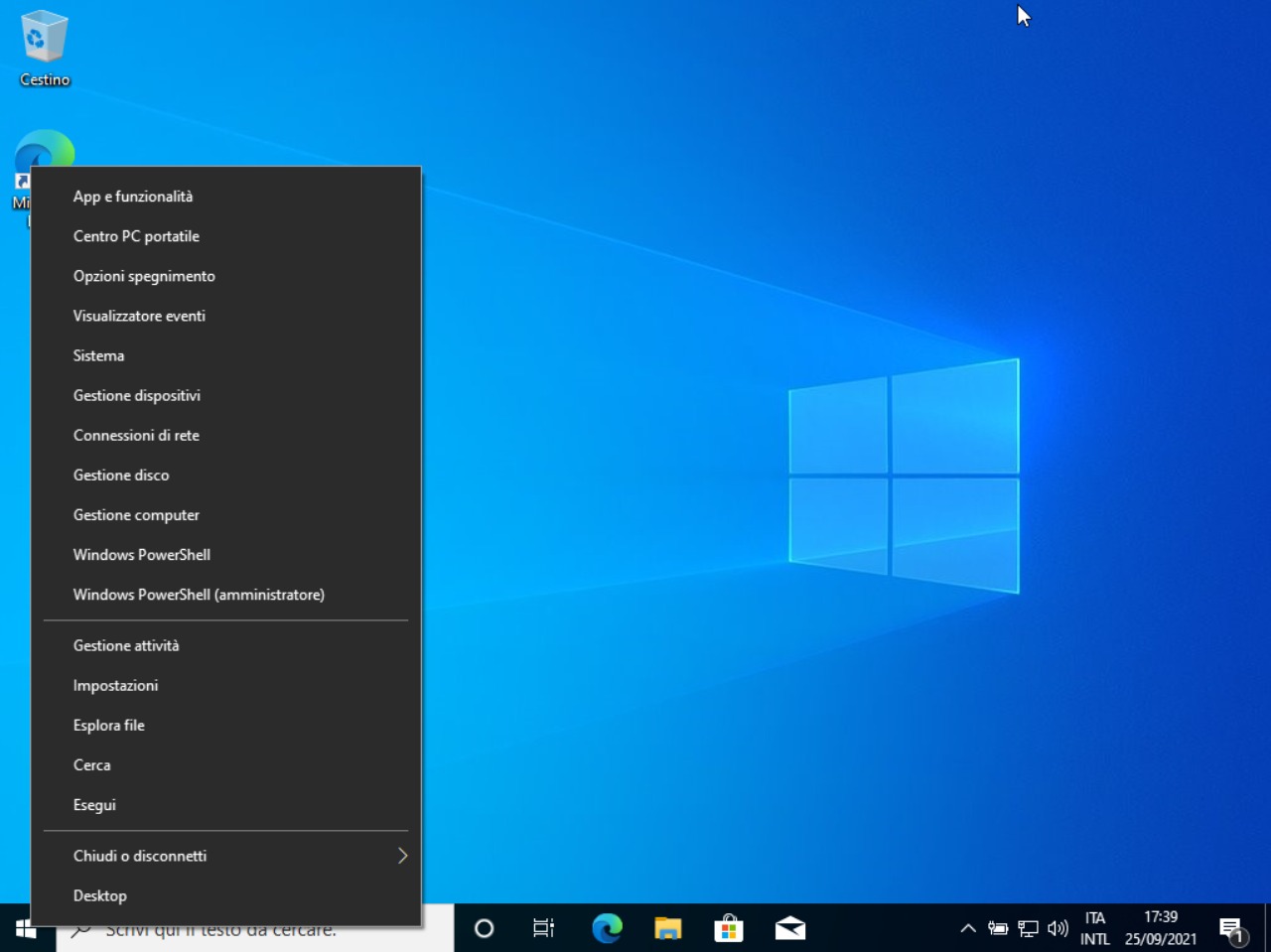Select Esegui to open Run dialog

[x=226, y=804]
